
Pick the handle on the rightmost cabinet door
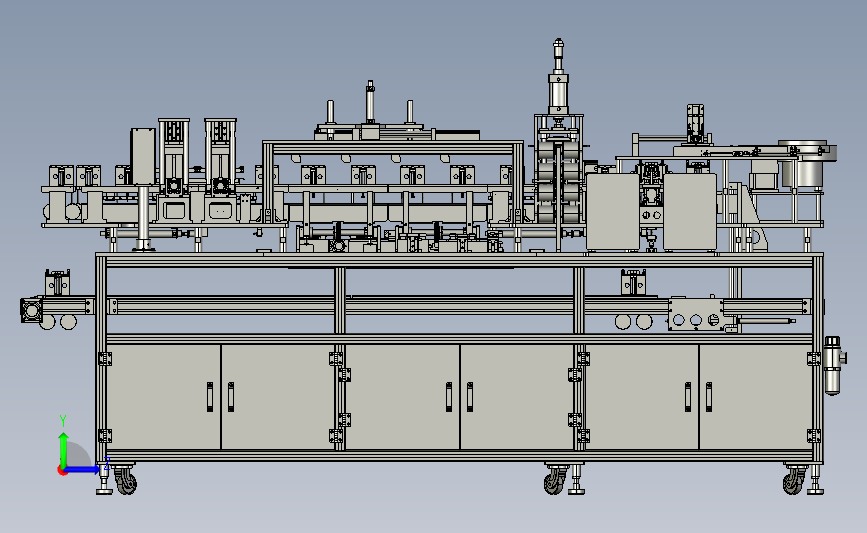pyautogui.click(x=709, y=397)
